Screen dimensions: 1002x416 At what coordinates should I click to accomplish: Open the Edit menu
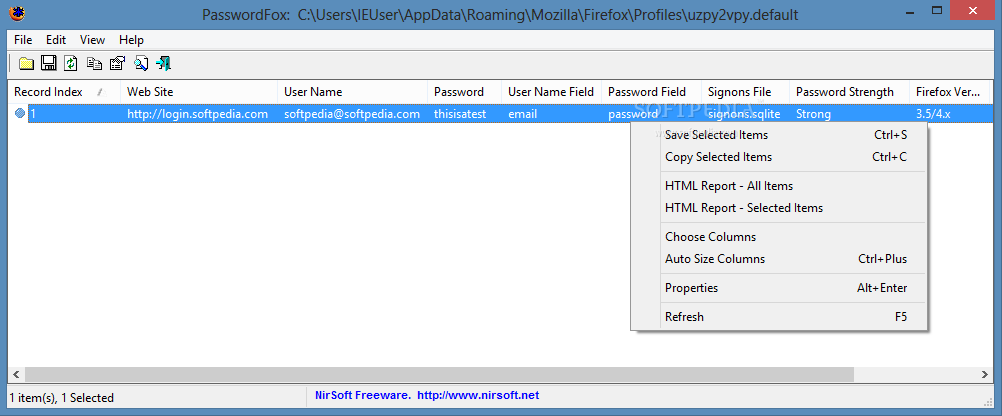tap(56, 40)
